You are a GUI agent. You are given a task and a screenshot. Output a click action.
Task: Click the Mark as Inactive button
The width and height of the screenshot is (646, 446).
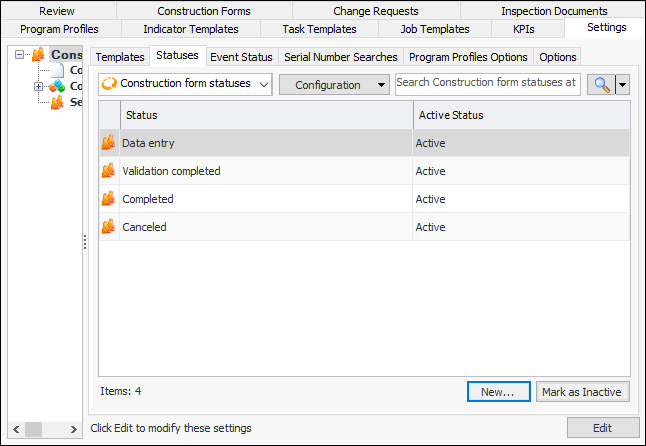pos(583,392)
